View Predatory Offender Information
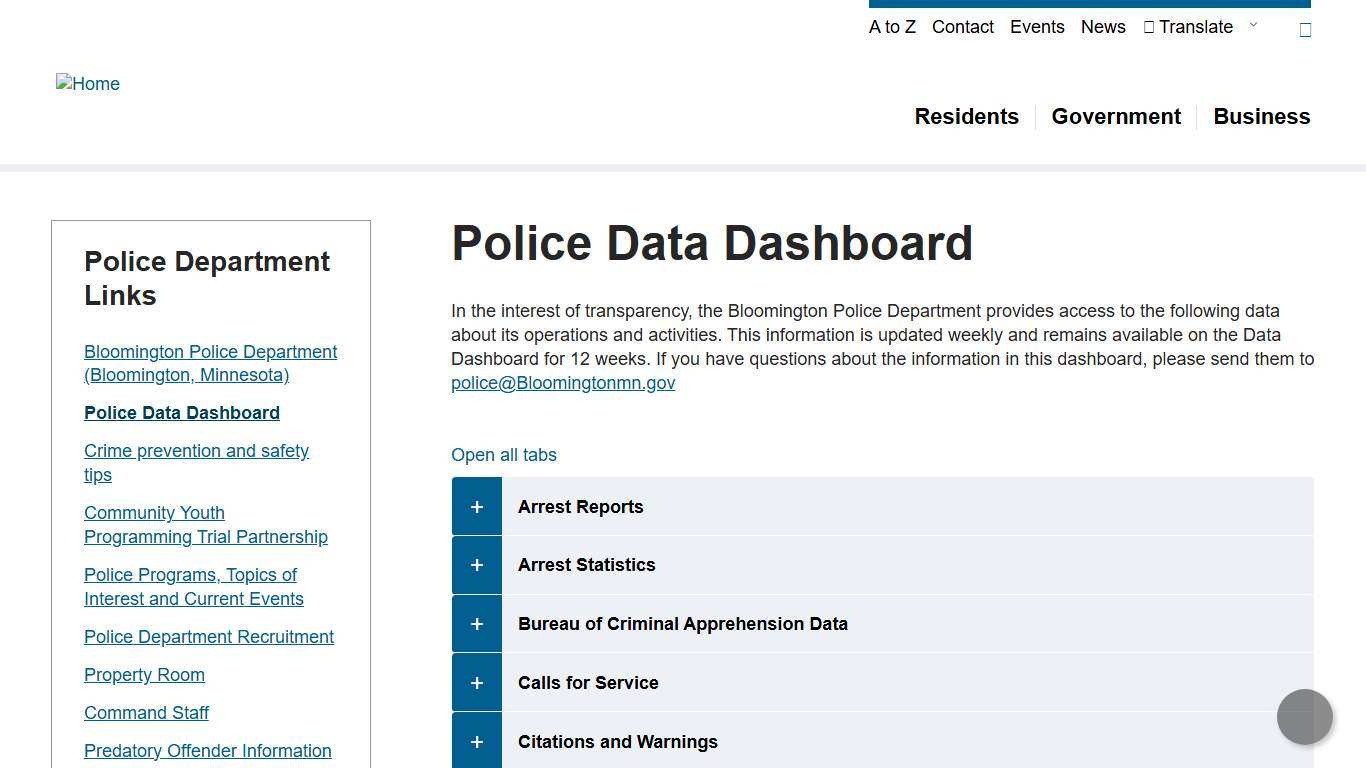Viewport: 1366px width, 768px height. click(x=207, y=751)
